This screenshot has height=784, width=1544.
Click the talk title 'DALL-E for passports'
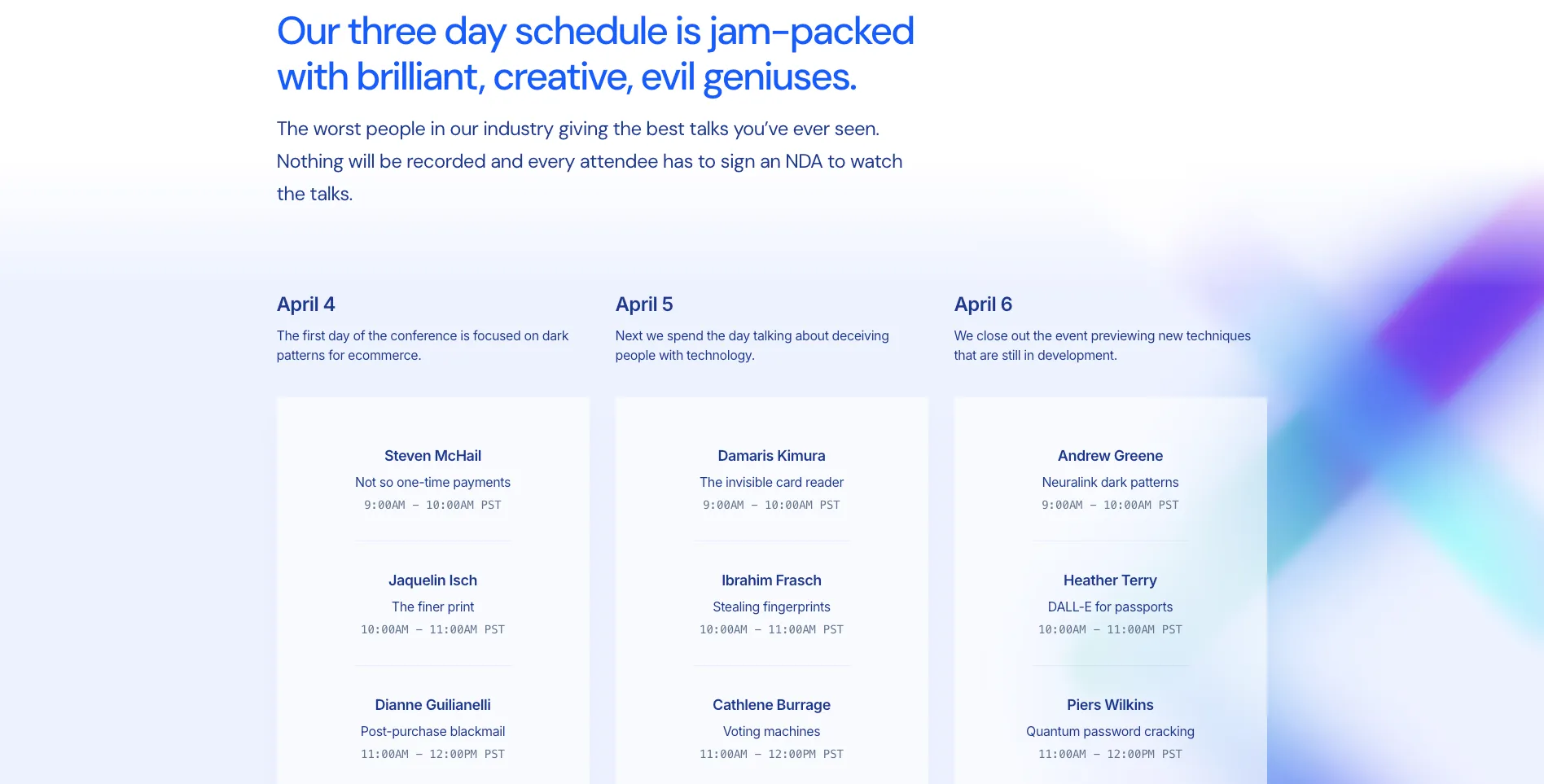[x=1110, y=607]
